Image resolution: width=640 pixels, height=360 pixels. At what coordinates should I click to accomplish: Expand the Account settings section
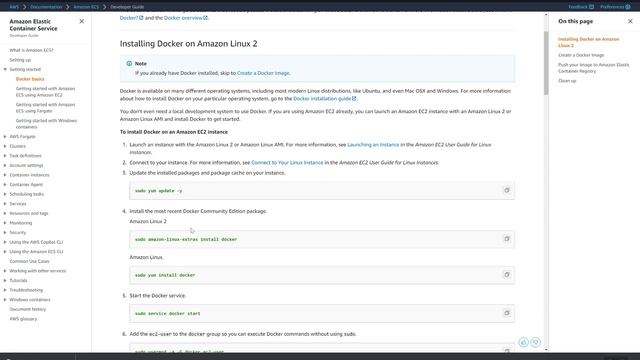(x=5, y=165)
